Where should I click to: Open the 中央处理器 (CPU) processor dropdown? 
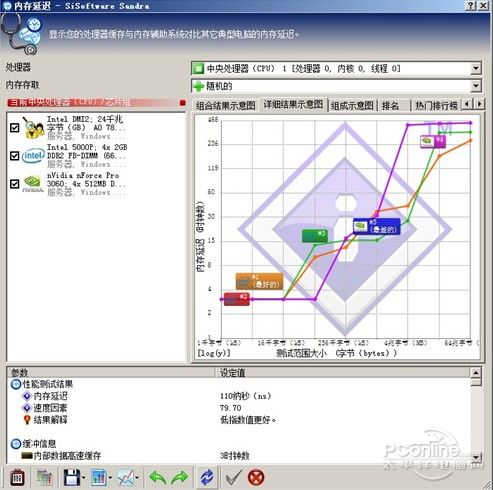[476, 68]
